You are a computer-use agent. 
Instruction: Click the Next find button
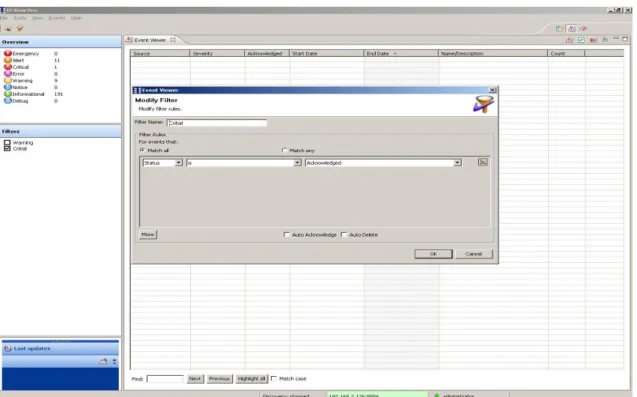[195, 378]
